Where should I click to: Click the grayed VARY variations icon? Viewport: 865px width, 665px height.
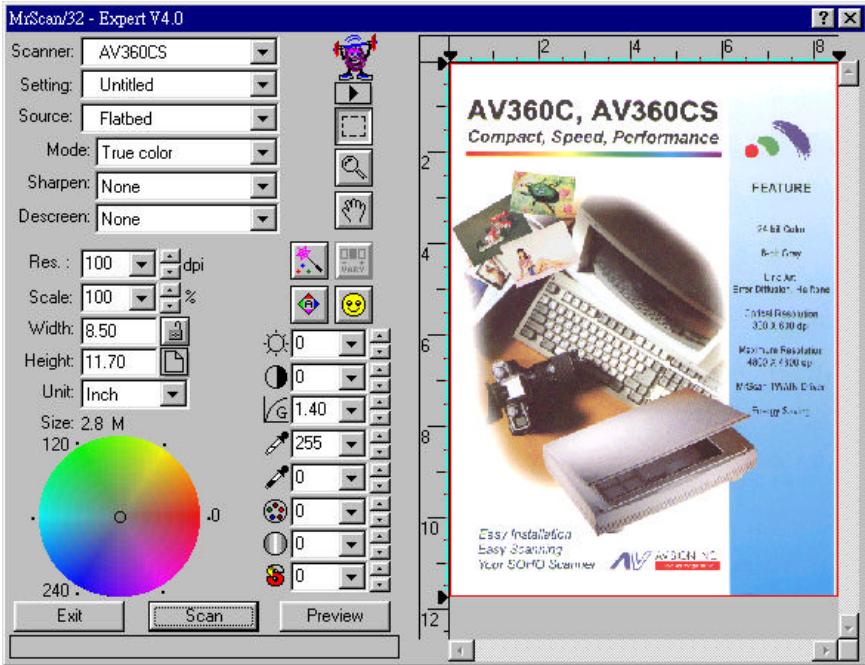pyautogui.click(x=353, y=260)
